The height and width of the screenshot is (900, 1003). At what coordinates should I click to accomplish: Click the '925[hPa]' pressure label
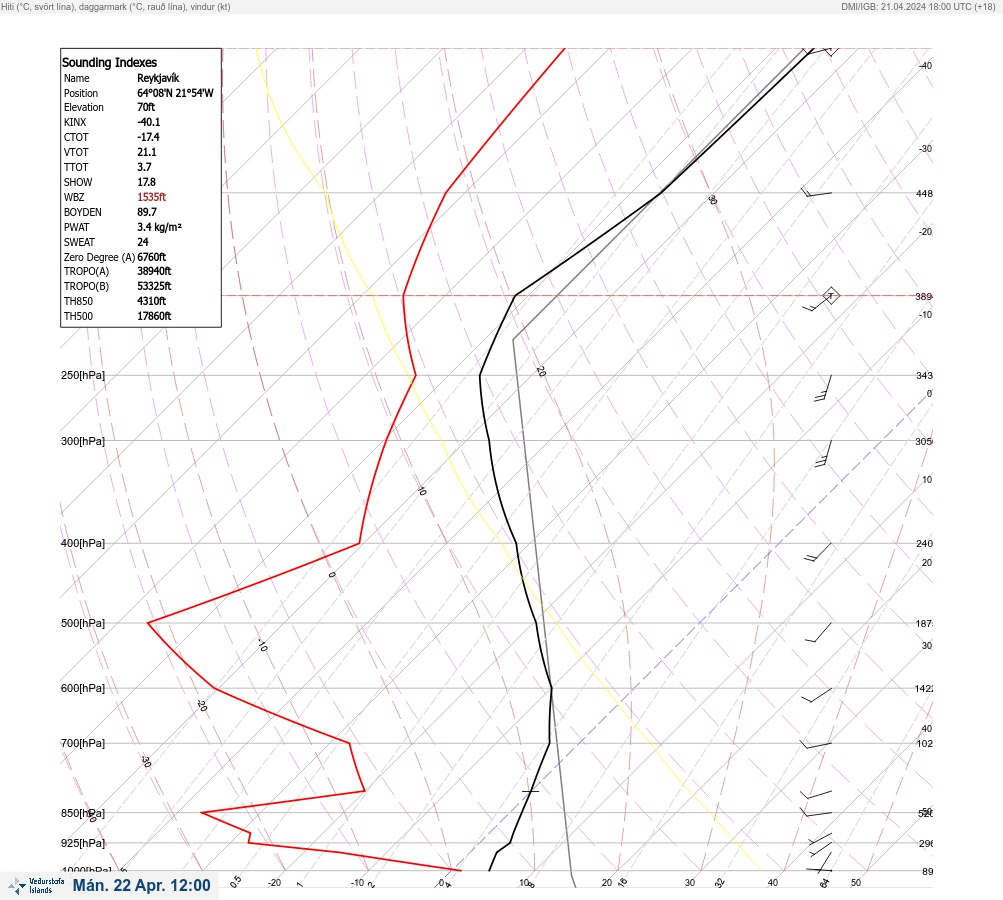click(x=83, y=843)
